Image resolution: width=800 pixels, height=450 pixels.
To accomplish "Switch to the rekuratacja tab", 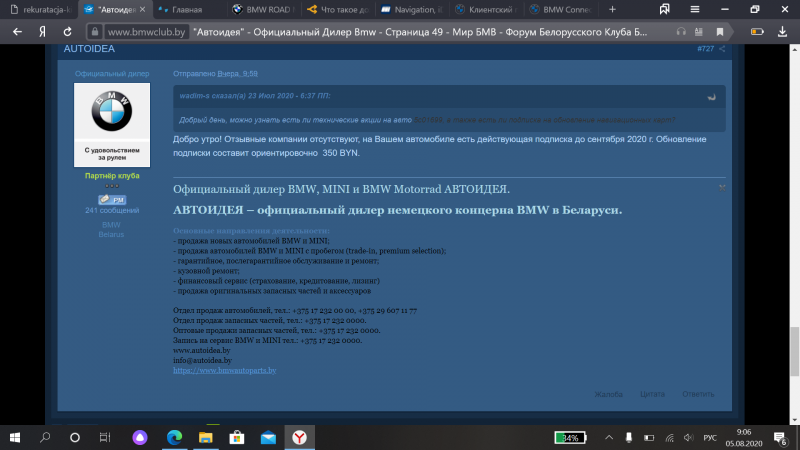I will click(x=41, y=9).
